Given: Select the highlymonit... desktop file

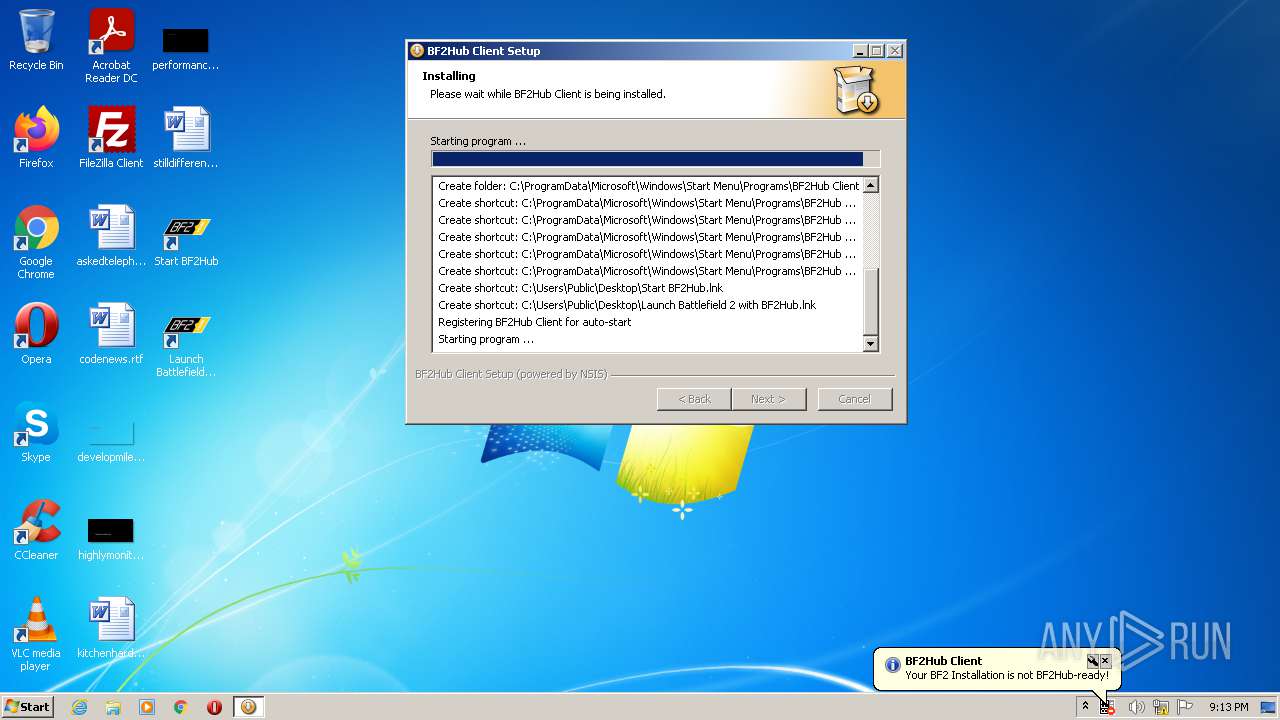Looking at the screenshot, I should (111, 538).
